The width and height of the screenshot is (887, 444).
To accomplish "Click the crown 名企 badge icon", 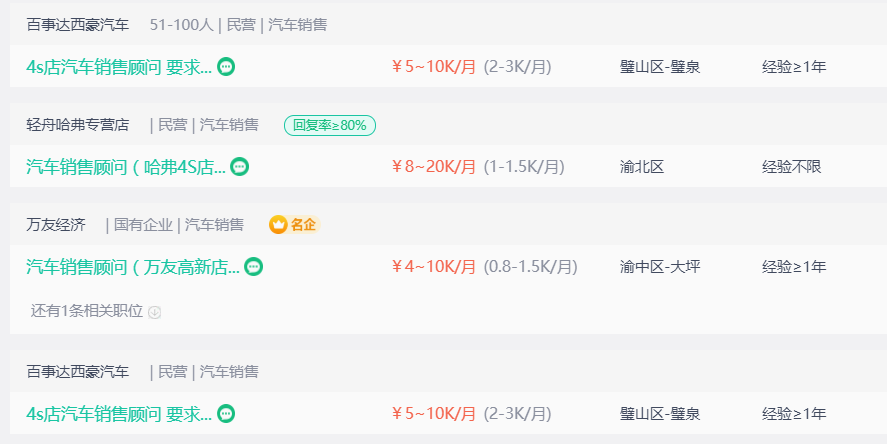I will [x=278, y=225].
